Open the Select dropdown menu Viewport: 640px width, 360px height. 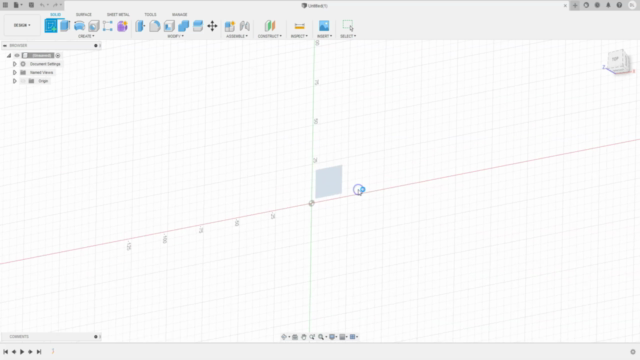click(x=348, y=36)
